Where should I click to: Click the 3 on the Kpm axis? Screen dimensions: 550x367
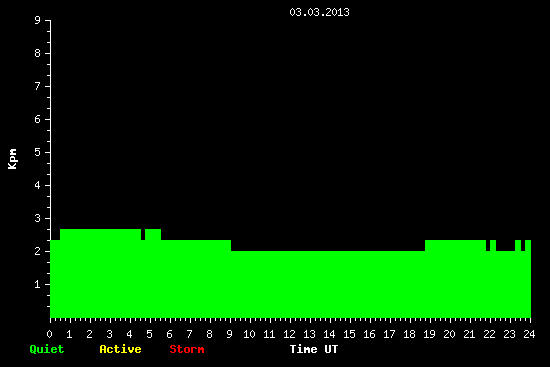[38, 218]
